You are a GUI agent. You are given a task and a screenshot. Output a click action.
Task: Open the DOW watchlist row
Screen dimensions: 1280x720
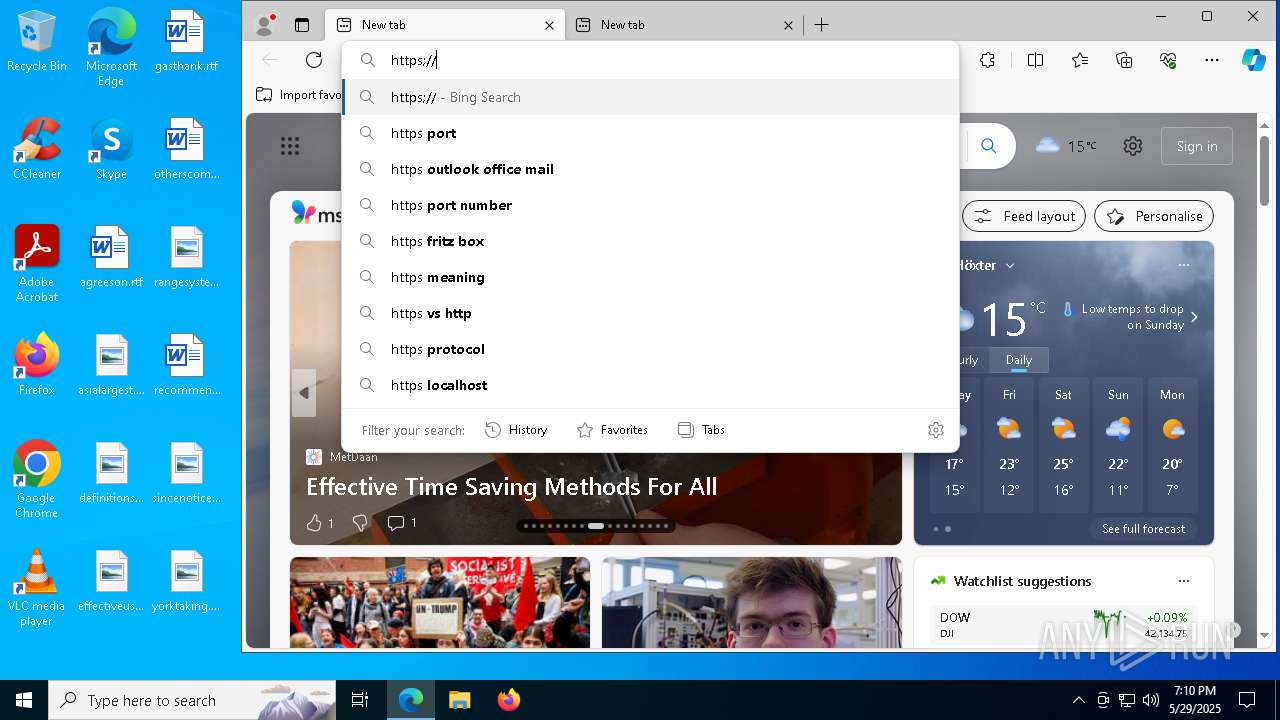point(1063,625)
